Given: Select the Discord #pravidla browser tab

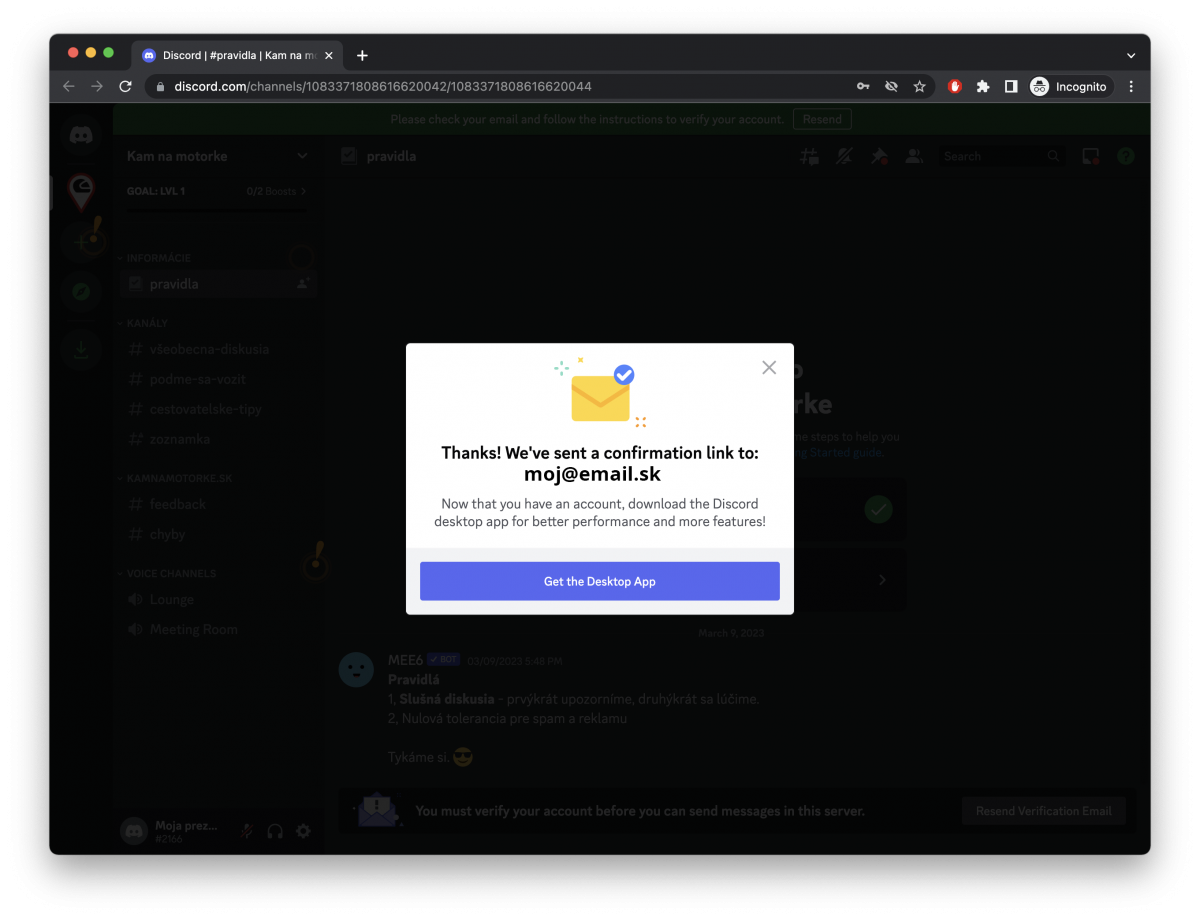Looking at the screenshot, I should [238, 55].
